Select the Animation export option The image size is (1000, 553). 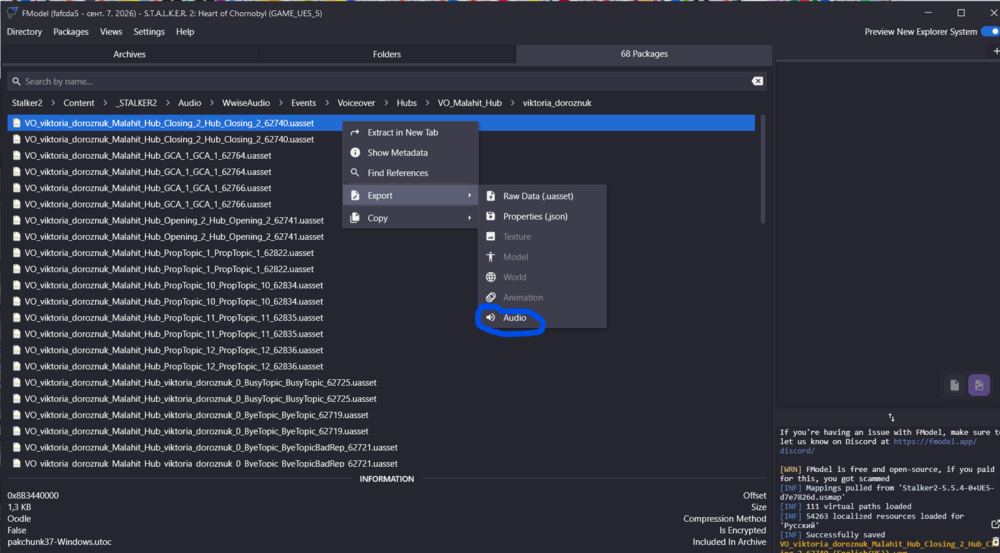coord(542,297)
